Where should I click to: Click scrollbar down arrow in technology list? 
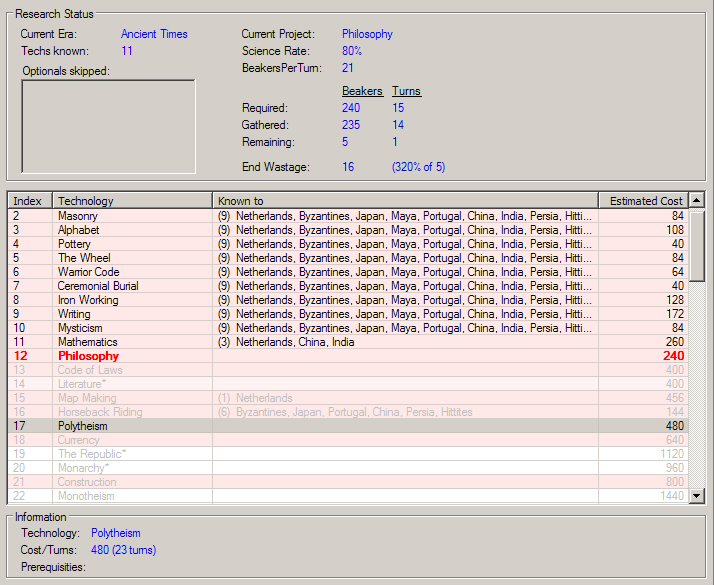[697, 495]
